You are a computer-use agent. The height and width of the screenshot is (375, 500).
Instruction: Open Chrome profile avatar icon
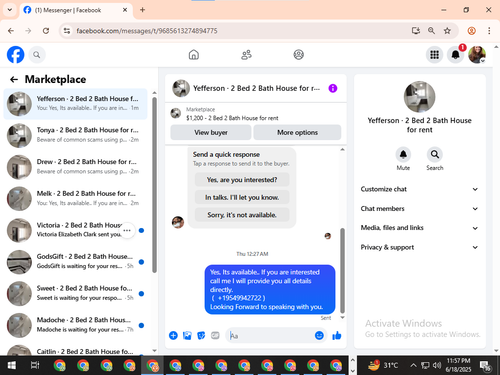point(471,31)
